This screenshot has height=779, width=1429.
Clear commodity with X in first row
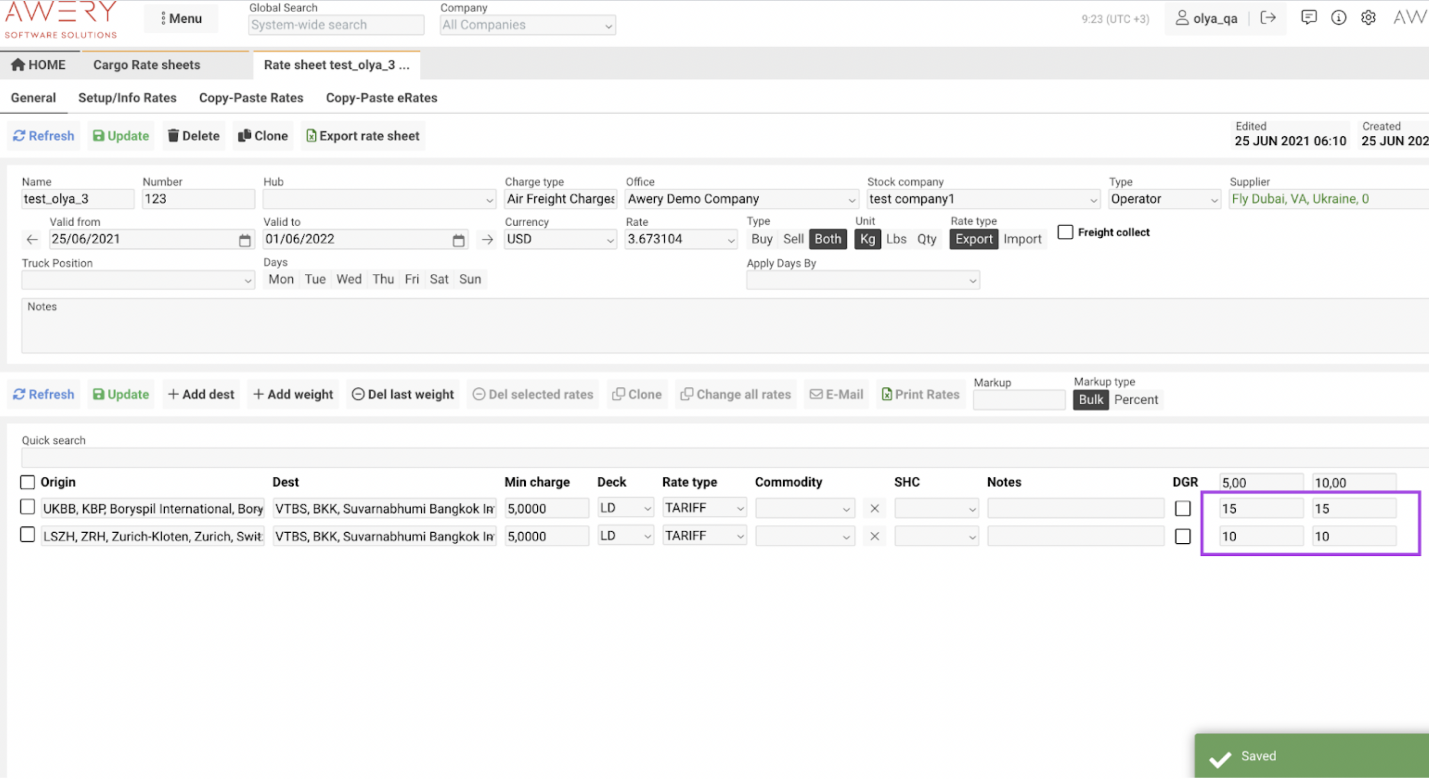point(875,509)
